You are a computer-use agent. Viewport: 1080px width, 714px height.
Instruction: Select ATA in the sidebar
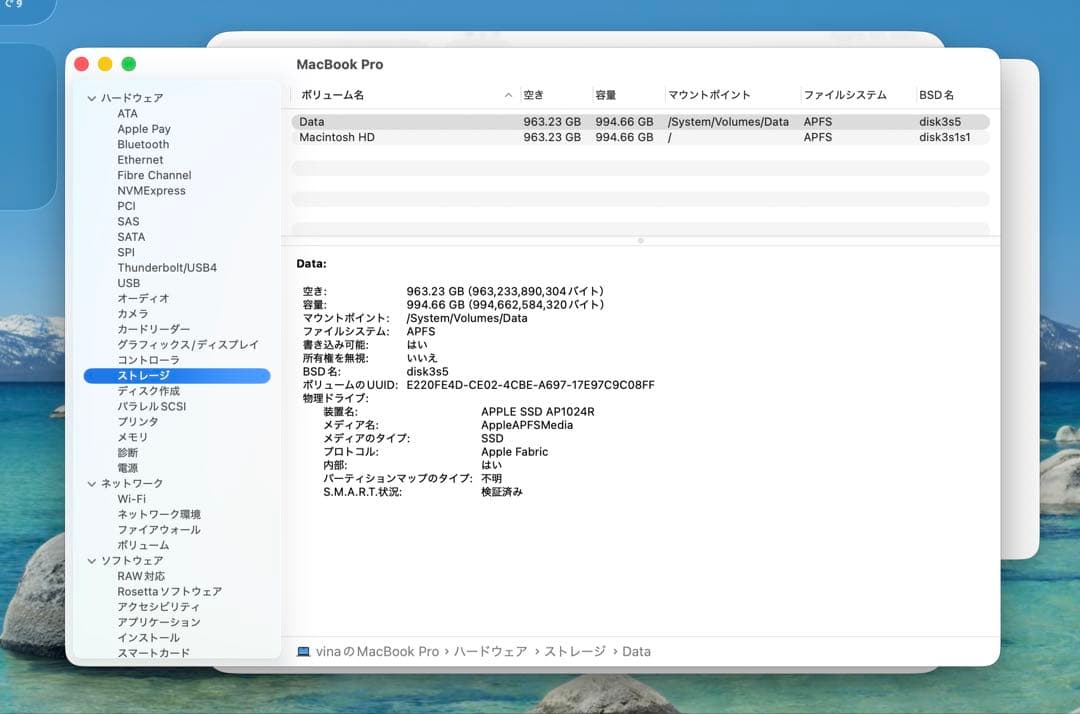[127, 114]
